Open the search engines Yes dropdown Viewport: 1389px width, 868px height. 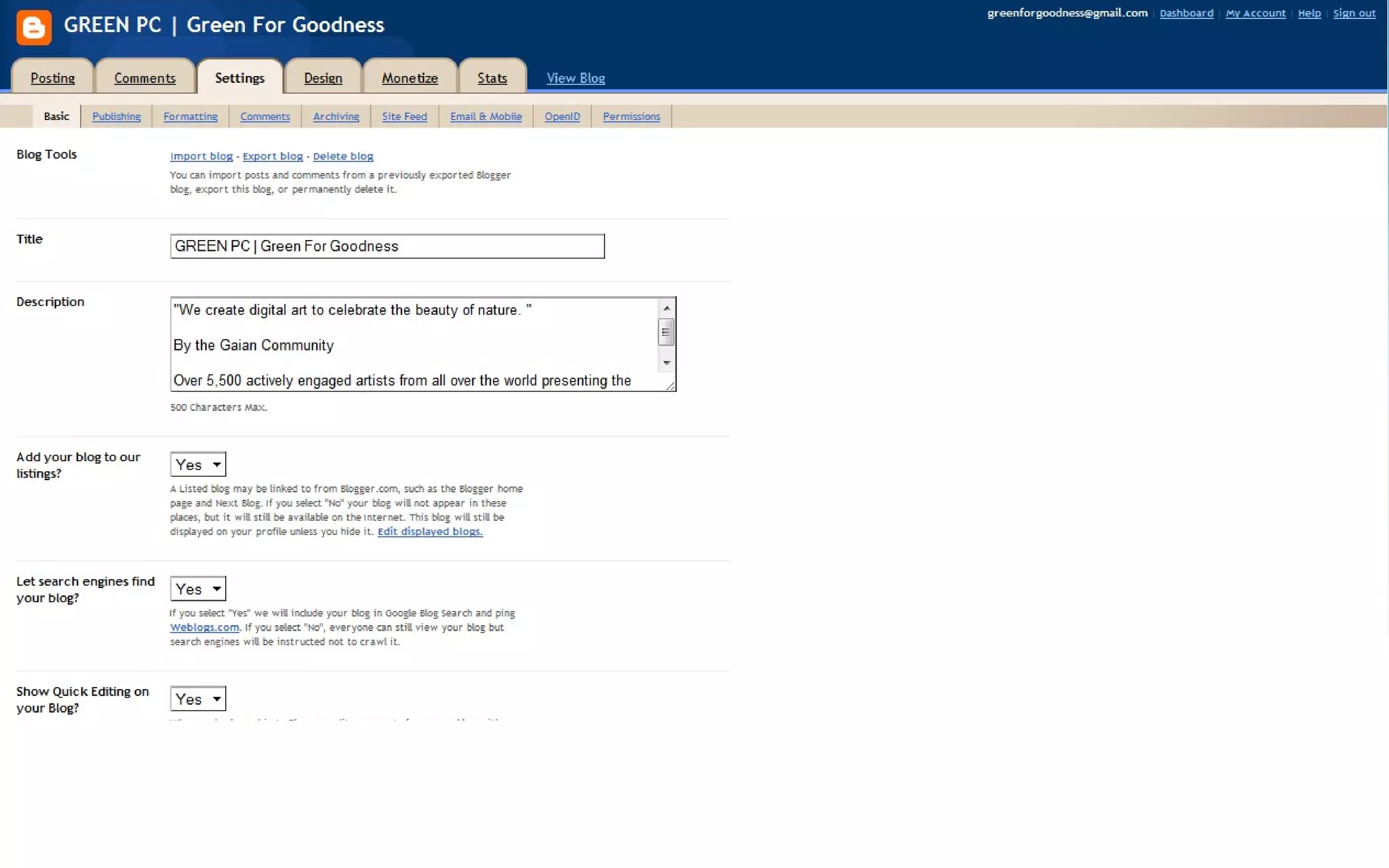coord(198,589)
